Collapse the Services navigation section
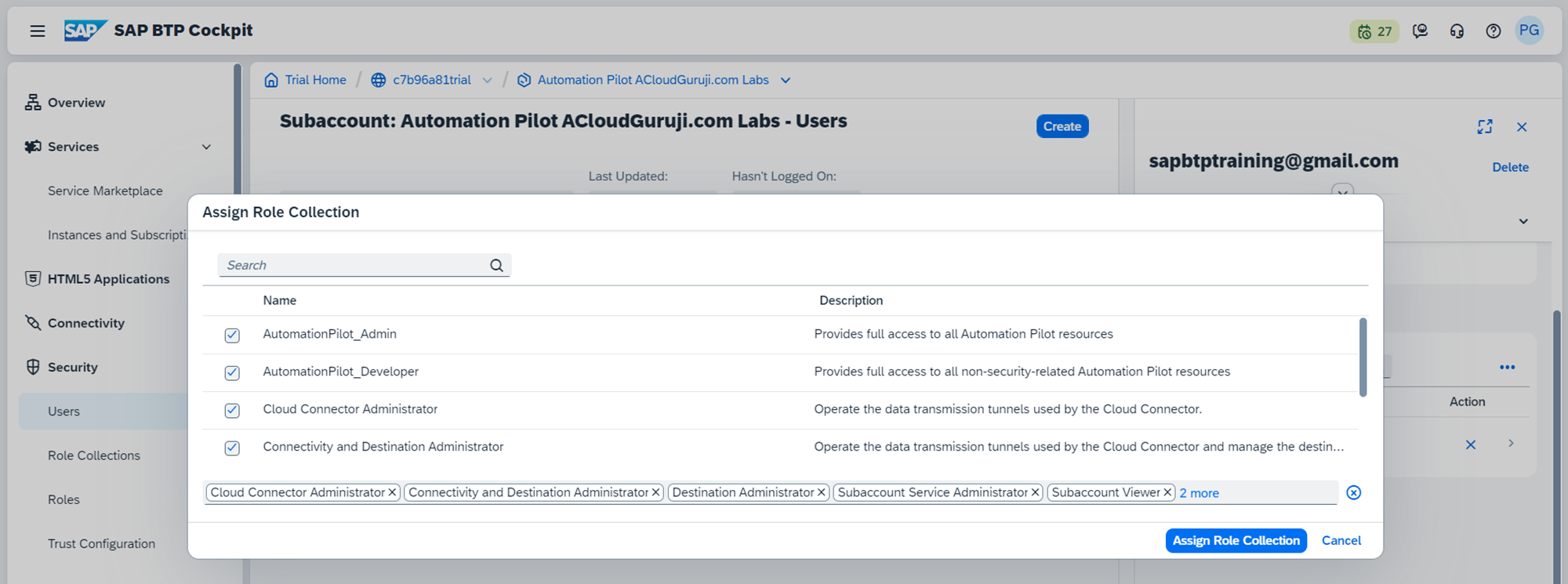Screen dimensions: 1568x584 click(x=206, y=147)
